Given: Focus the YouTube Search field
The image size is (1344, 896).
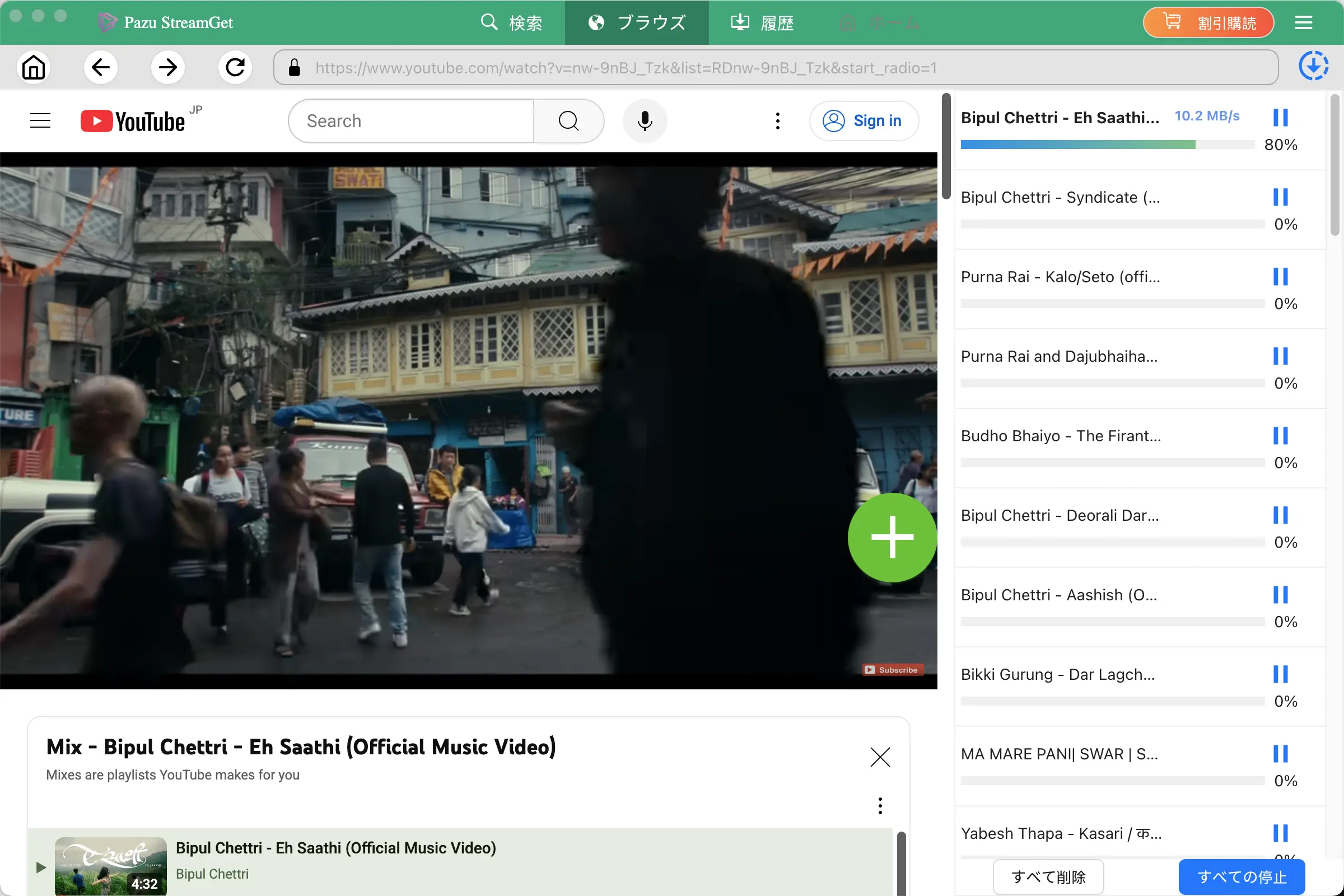Looking at the screenshot, I should click(x=412, y=120).
